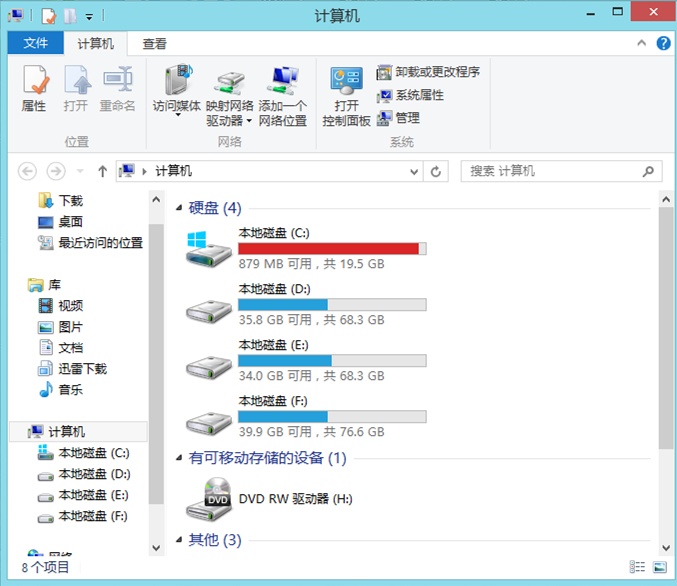
Task: Click 映射网络驱动器 map network drive
Action: [x=229, y=96]
